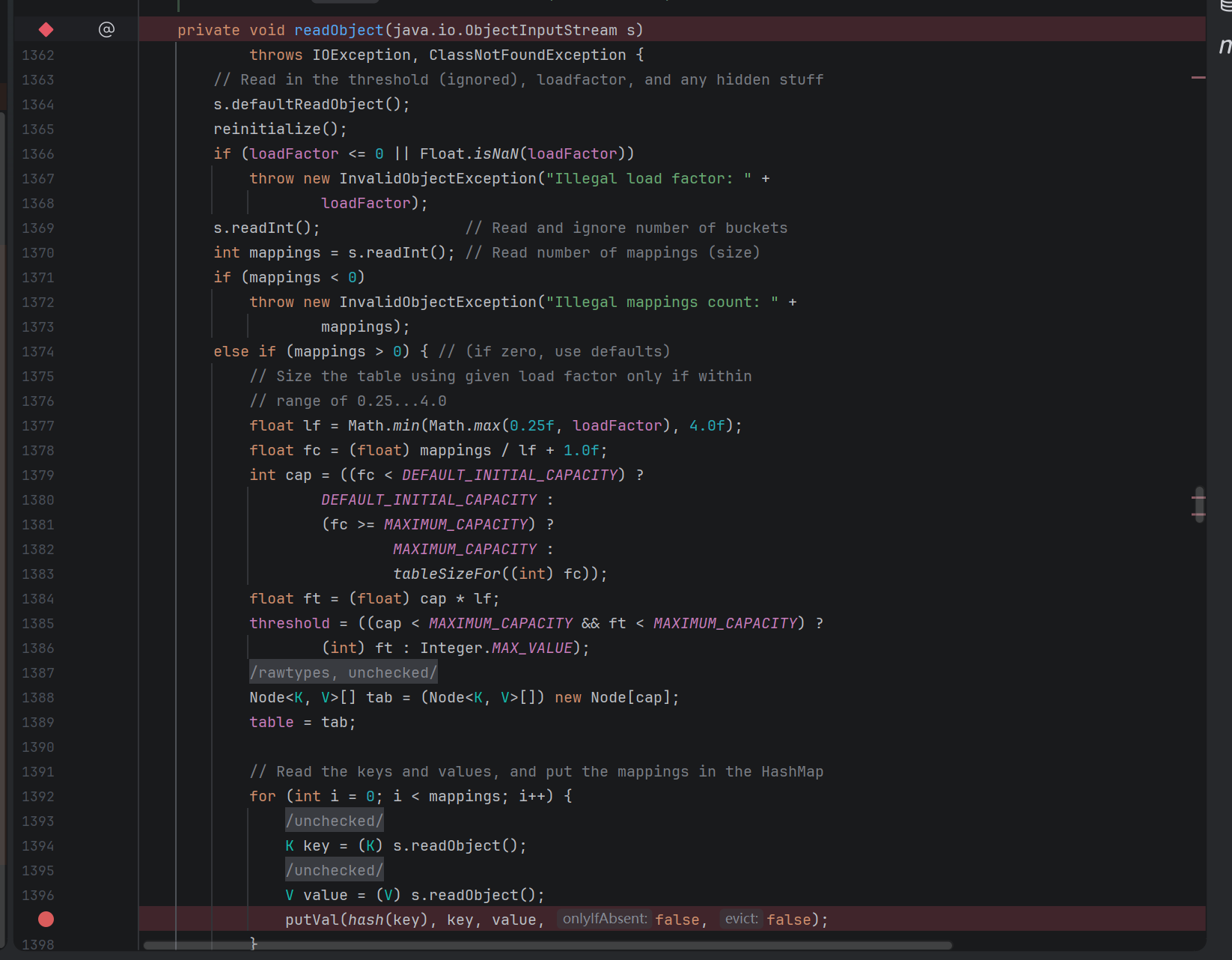Image resolution: width=1232 pixels, height=960 pixels.
Task: Click the onlyIfAbsent: parameter hint
Action: coord(604,919)
